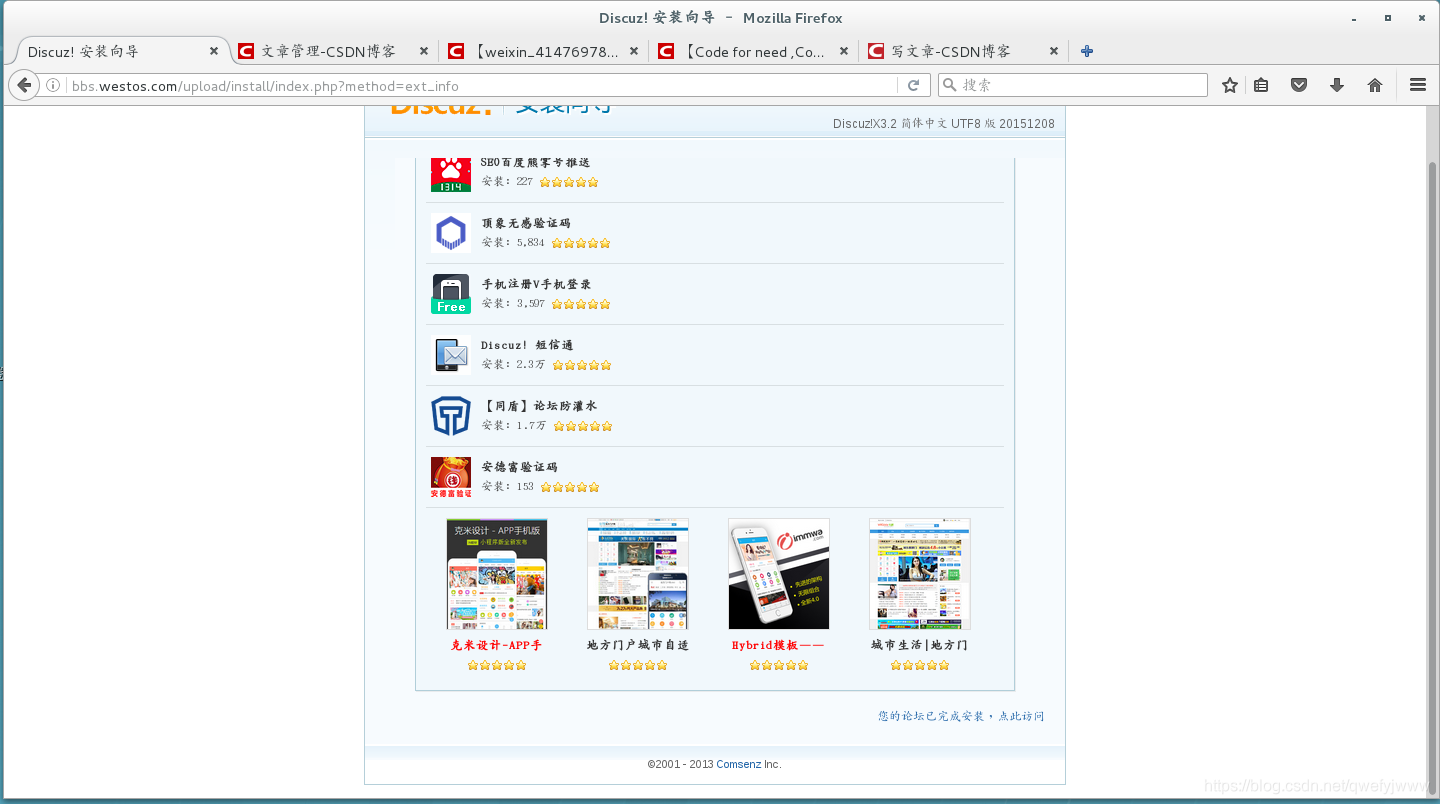Viewport: 1440px width, 804px height.
Task: Click the 搜索 search box
Action: pyautogui.click(x=1072, y=85)
